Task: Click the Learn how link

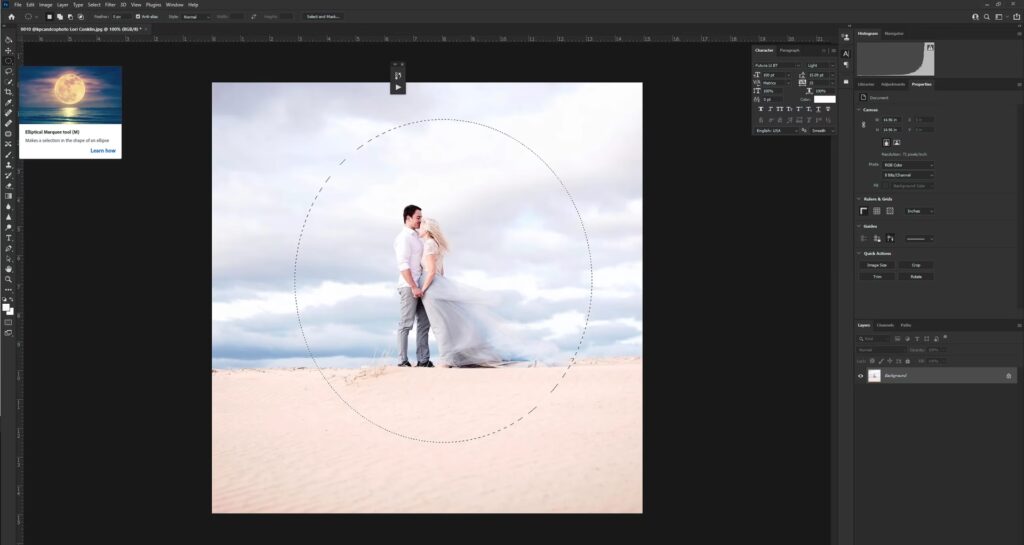Action: click(103, 151)
